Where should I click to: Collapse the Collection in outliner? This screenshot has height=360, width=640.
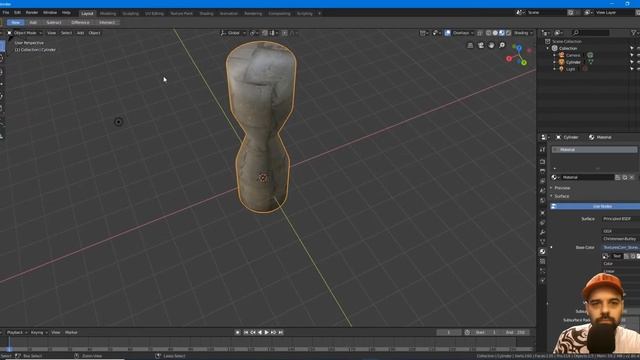tap(548, 48)
